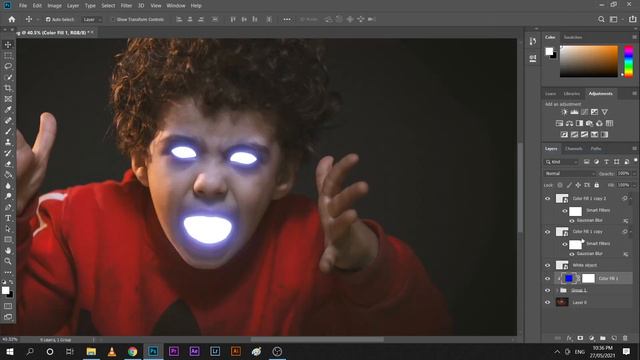Hide Smart Filters of Color Fill 1 copy 2

coord(565,211)
